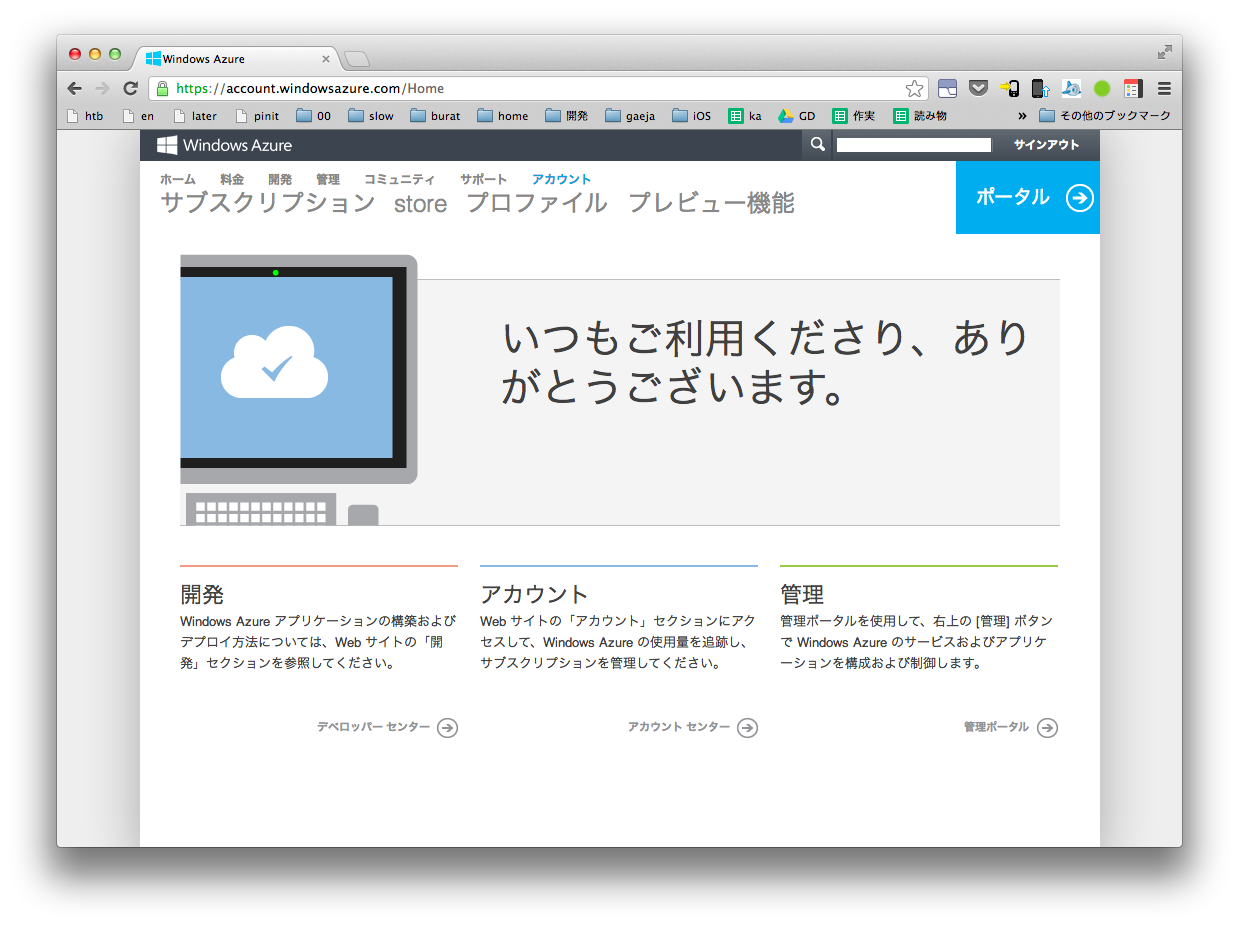Select ホーム in top navigation

178,180
